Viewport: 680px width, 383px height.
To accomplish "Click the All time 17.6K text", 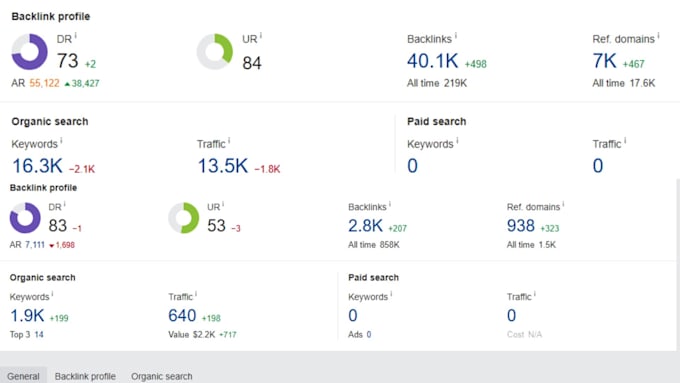I will (624, 83).
